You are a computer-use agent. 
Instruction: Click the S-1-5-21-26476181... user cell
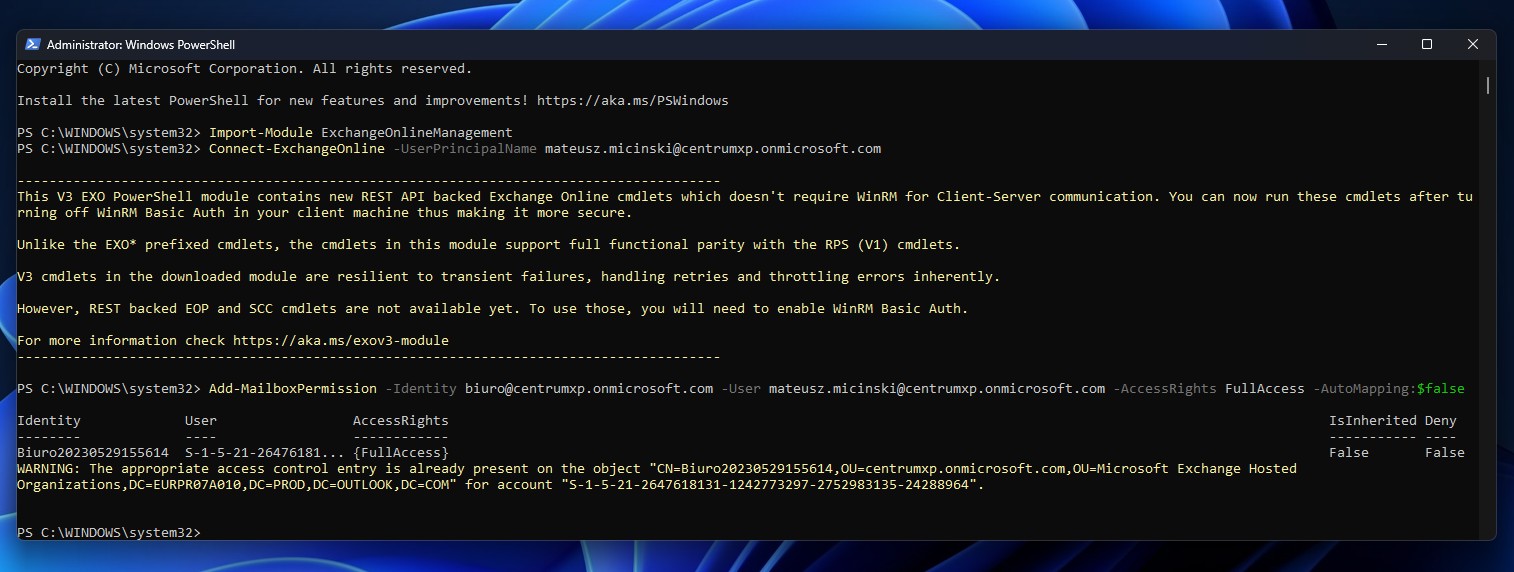tap(265, 452)
